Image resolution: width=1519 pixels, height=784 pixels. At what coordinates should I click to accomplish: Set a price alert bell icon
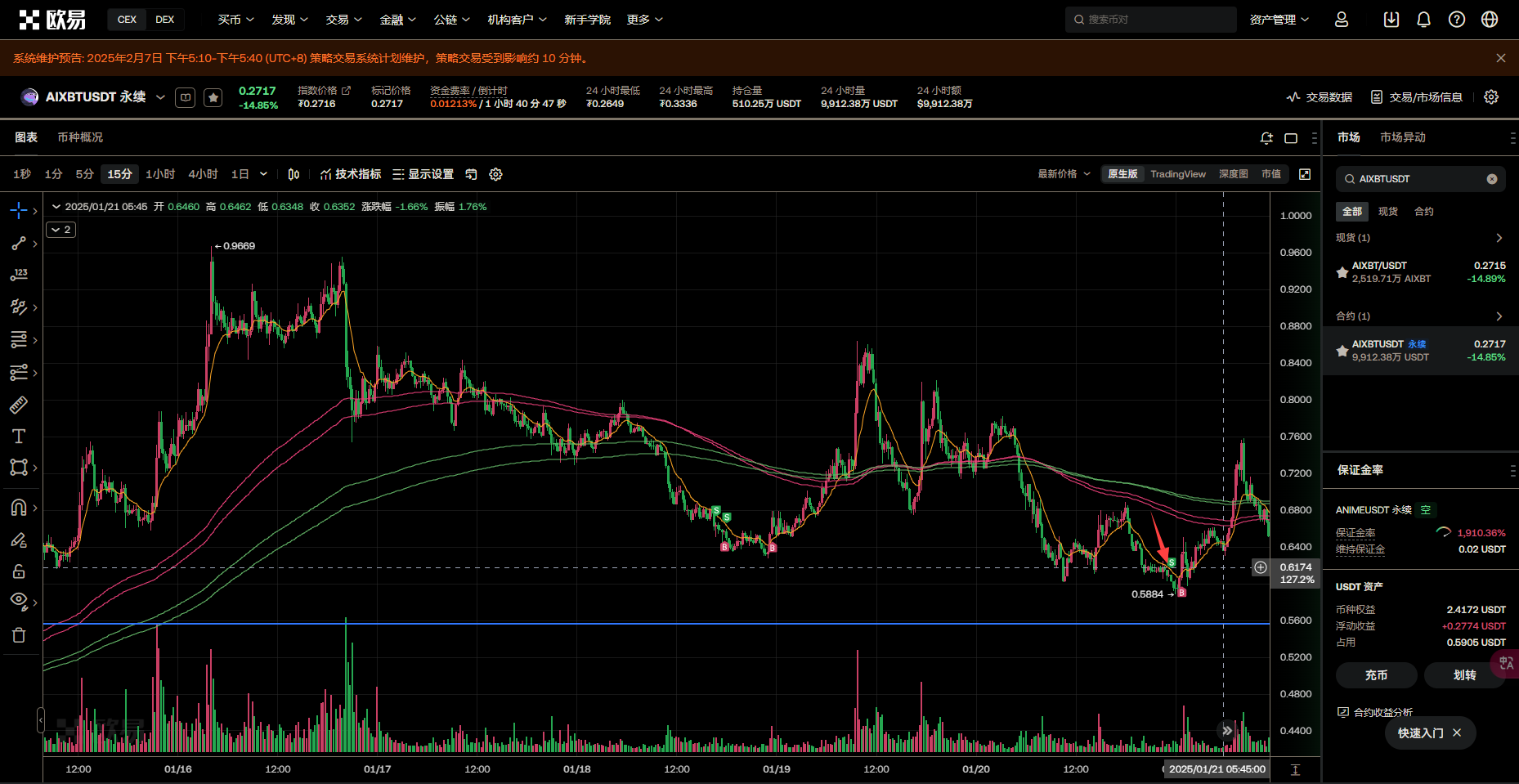[x=1266, y=138]
